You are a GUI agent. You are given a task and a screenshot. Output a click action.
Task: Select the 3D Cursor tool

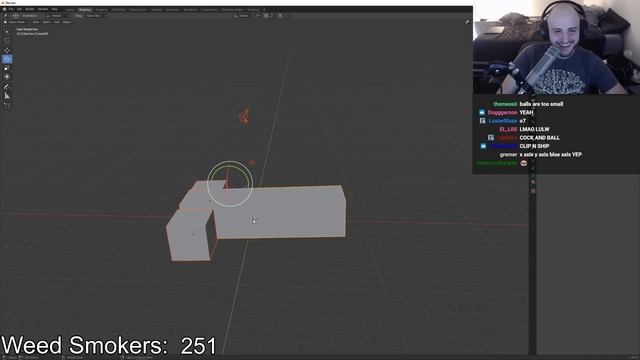[x=7, y=40]
